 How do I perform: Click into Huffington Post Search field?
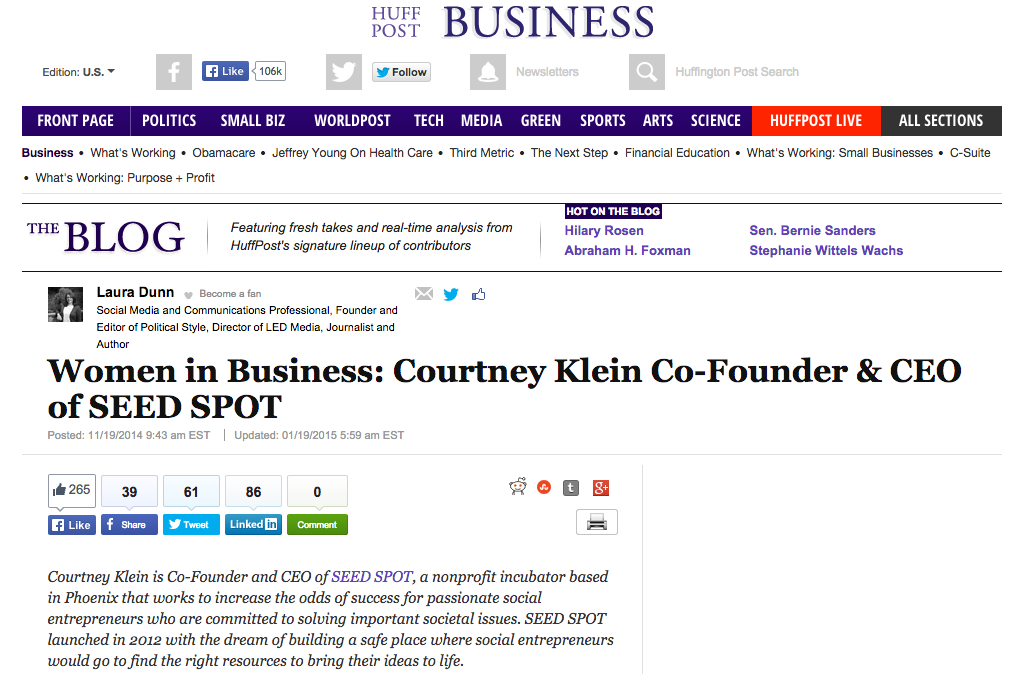737,72
